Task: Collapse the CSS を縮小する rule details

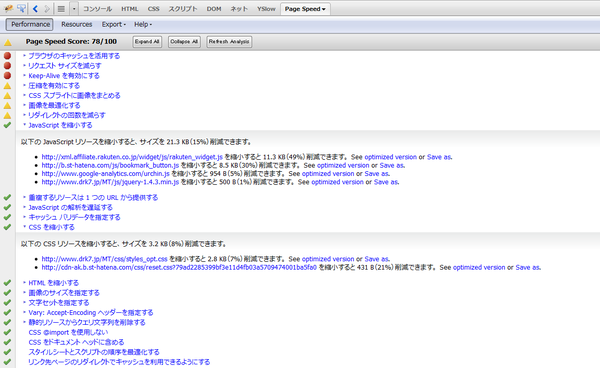Action: (51, 227)
